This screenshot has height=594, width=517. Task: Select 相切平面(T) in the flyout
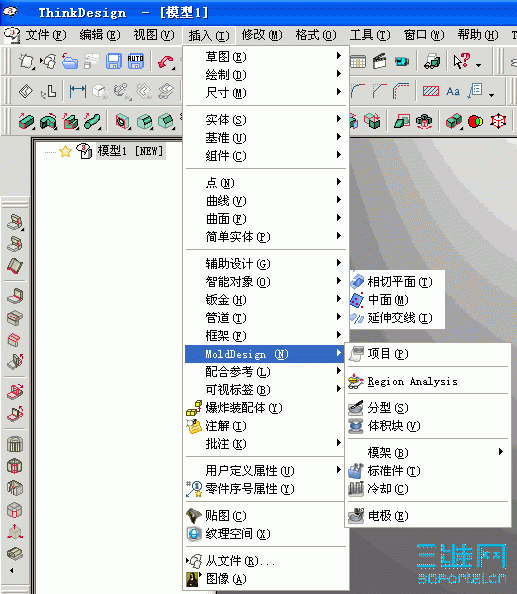click(x=397, y=282)
